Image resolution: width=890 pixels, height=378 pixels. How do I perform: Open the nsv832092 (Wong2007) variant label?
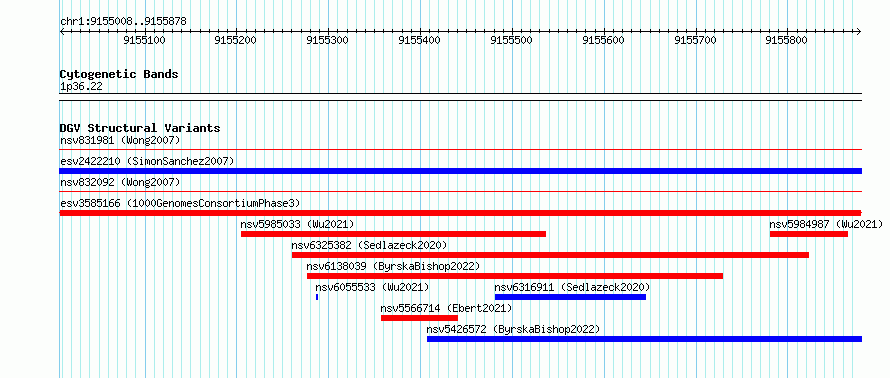coord(120,182)
